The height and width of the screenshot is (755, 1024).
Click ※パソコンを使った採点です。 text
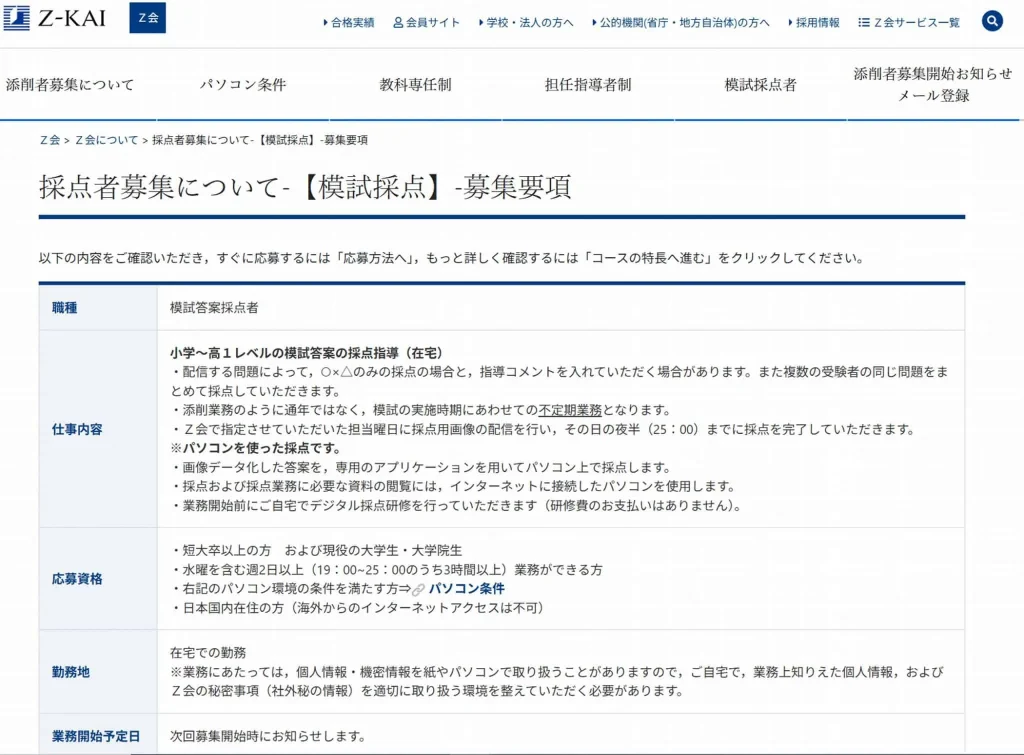coord(255,448)
